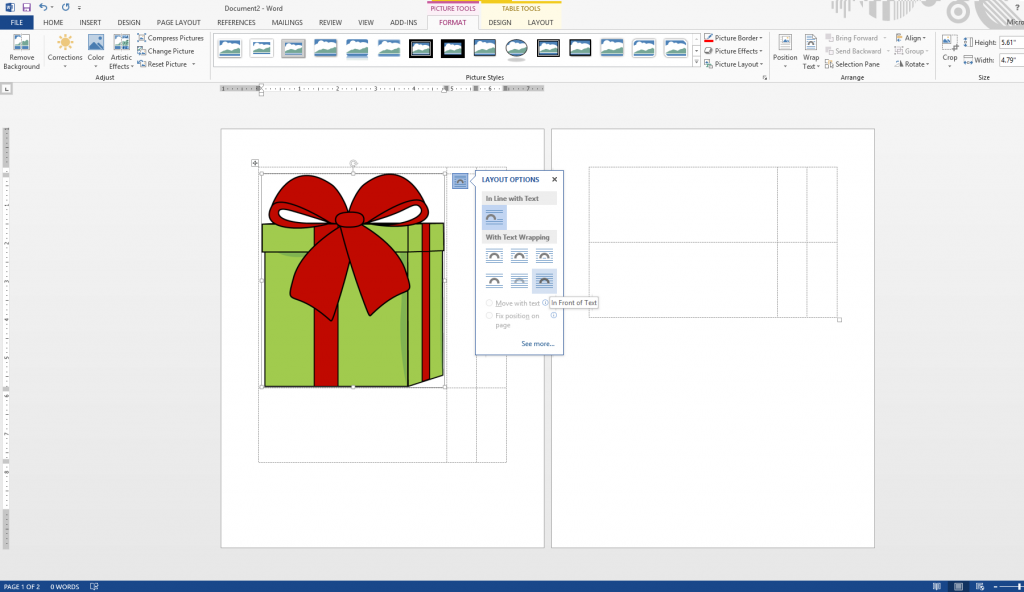
Task: Open the Position menu
Action: 785,52
